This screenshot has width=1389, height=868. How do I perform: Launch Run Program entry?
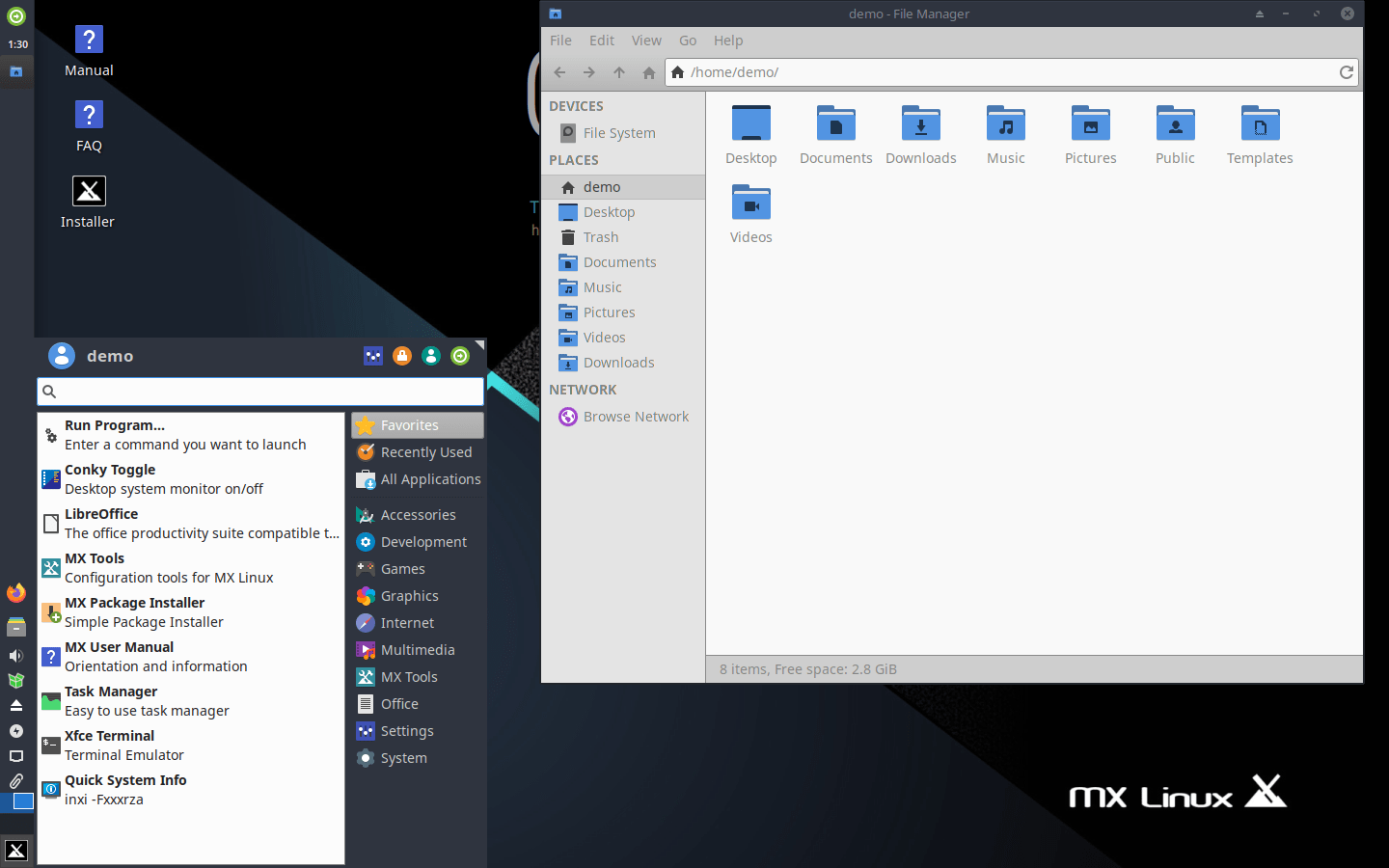click(x=191, y=435)
